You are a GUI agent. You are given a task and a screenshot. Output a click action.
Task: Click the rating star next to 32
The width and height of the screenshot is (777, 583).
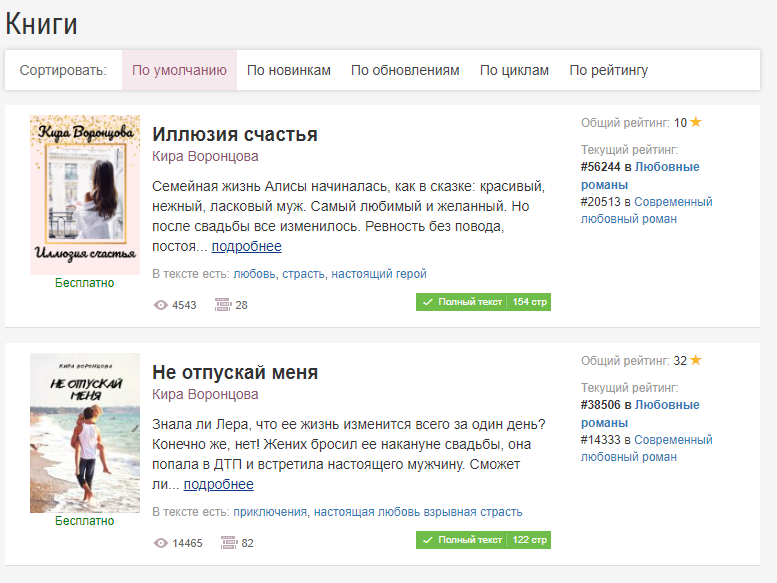click(696, 360)
